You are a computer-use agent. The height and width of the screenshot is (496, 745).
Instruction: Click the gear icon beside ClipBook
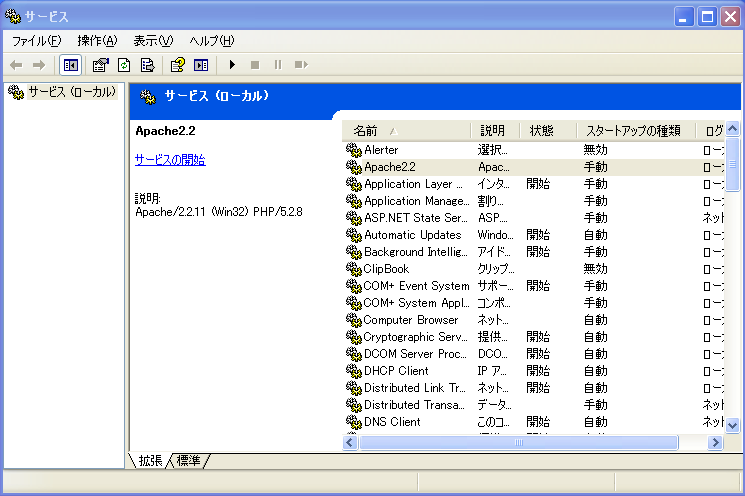[x=353, y=269]
